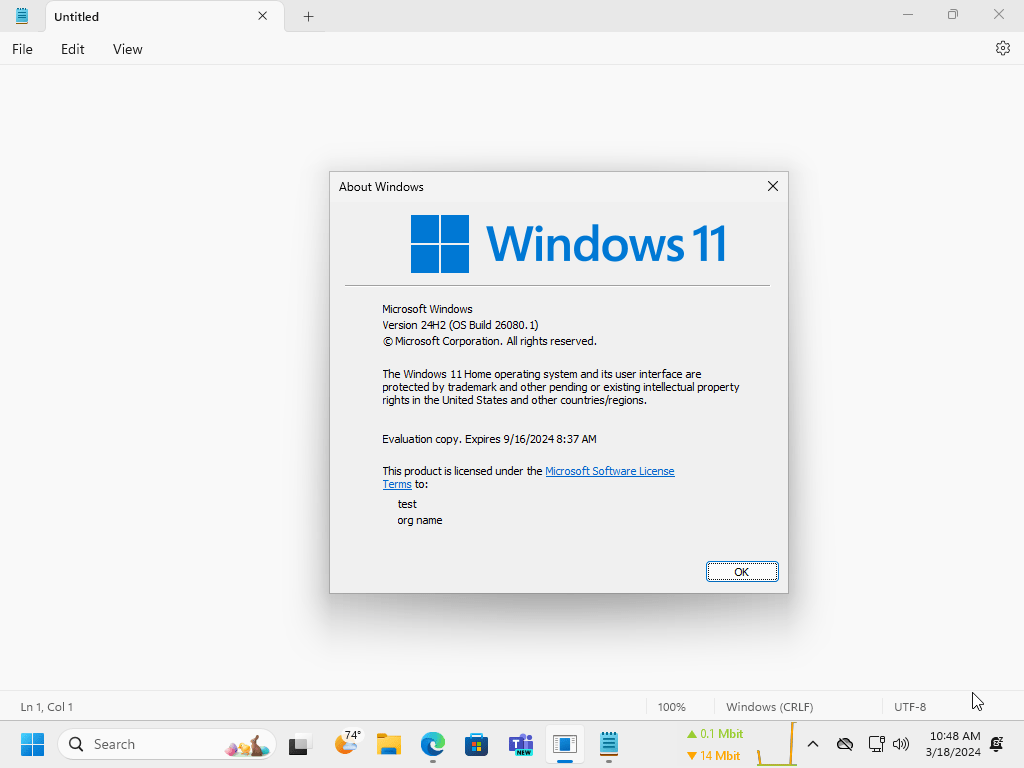Open volume control tray icon
The width and height of the screenshot is (1024, 768).
click(x=901, y=744)
